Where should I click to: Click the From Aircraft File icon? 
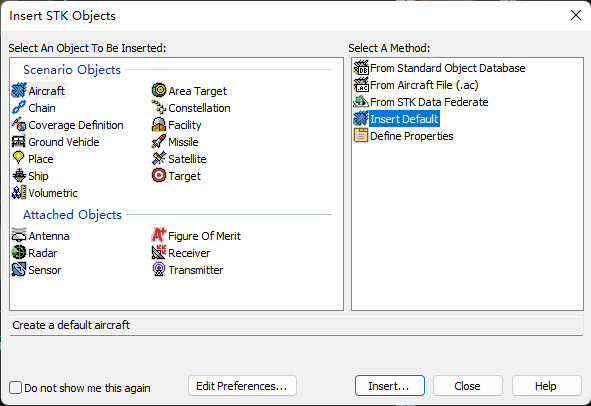click(x=361, y=85)
